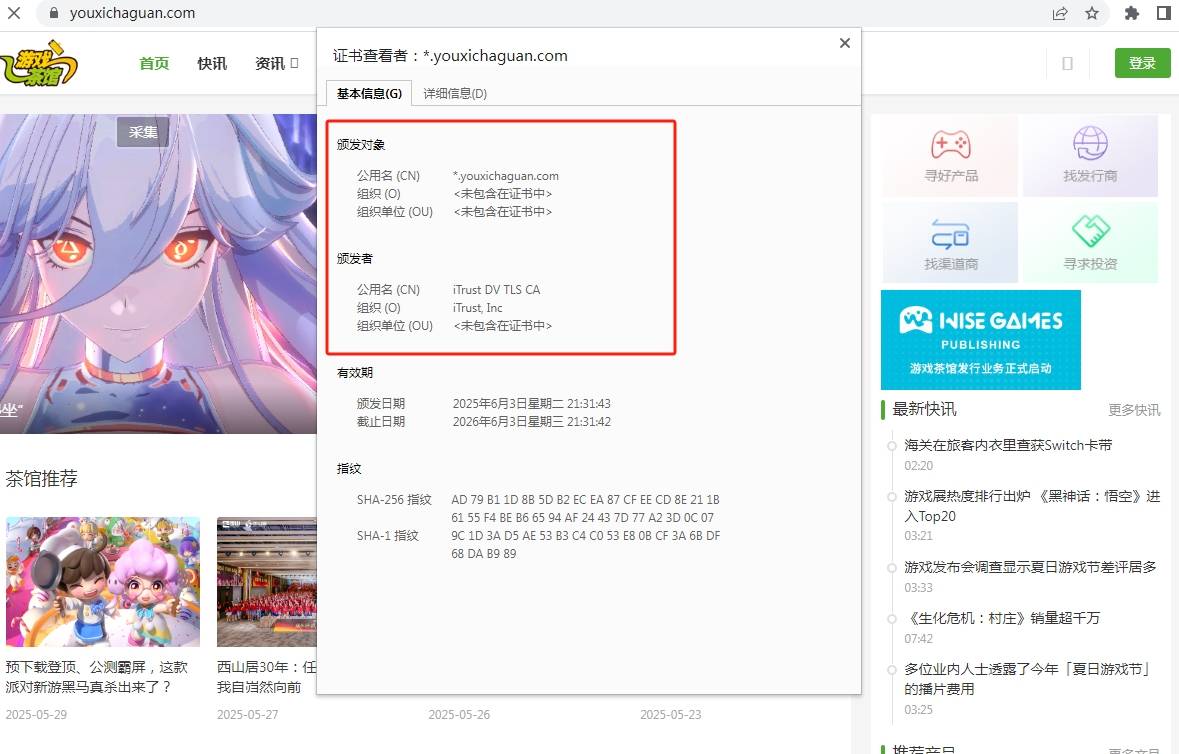The width and height of the screenshot is (1179, 754).
Task: Click article date 2025-05-23
Action: coord(671,714)
